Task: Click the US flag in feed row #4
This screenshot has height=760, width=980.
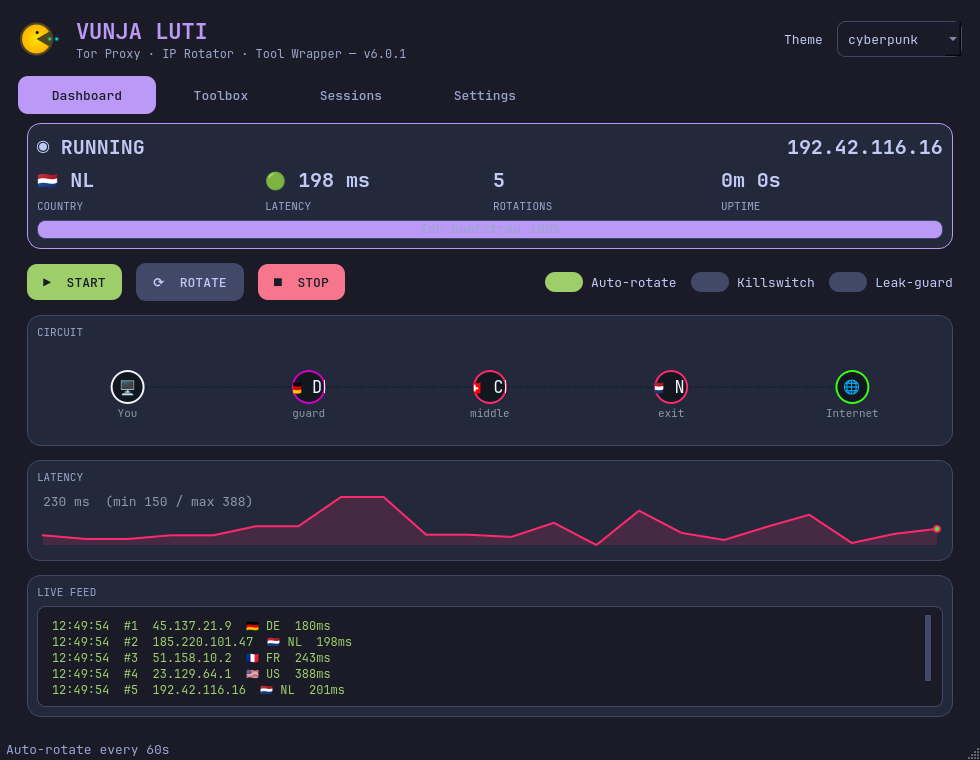Action: click(252, 674)
